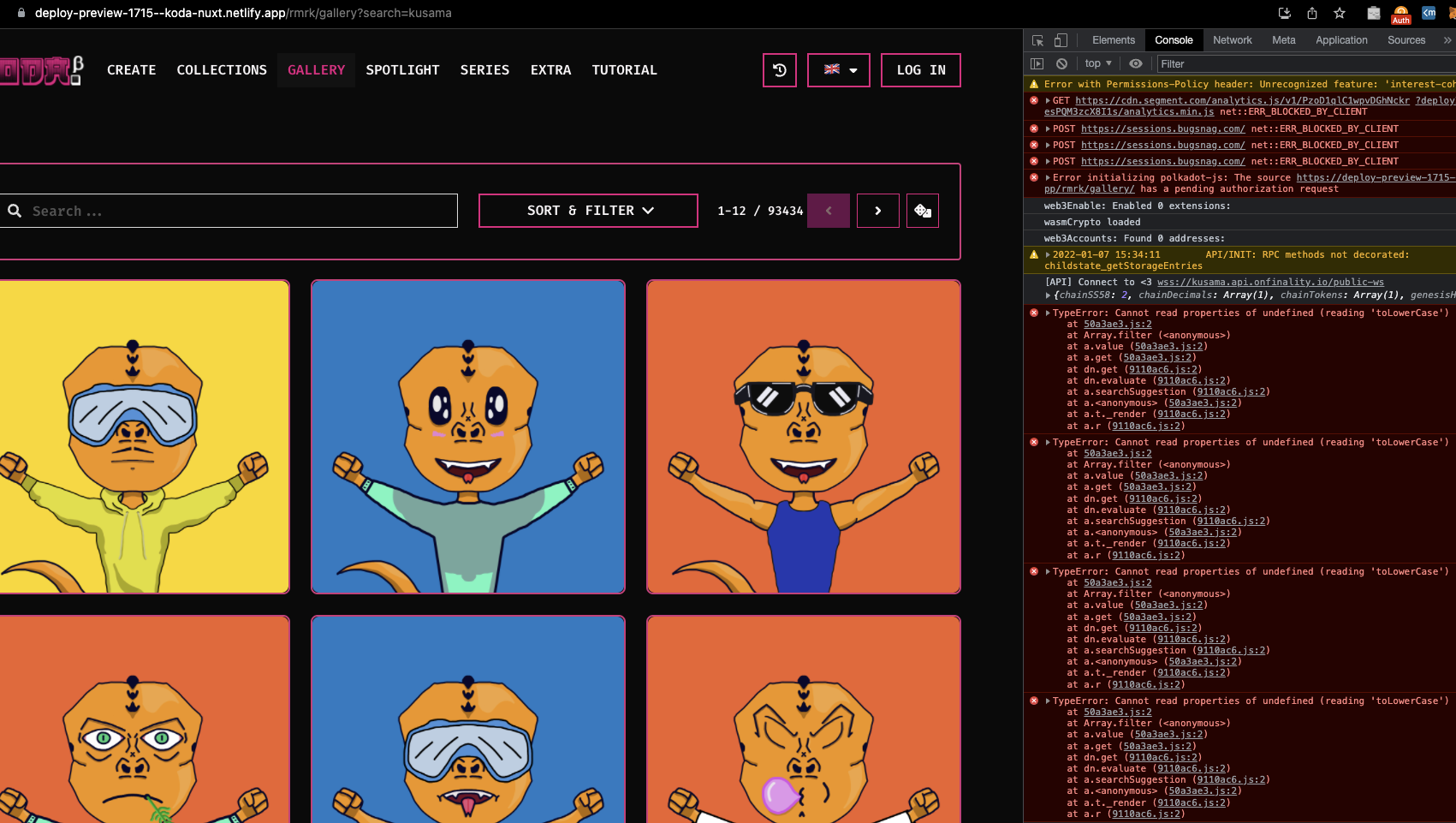The height and width of the screenshot is (823, 1456).
Task: Click the random dice page button
Action: 923,211
